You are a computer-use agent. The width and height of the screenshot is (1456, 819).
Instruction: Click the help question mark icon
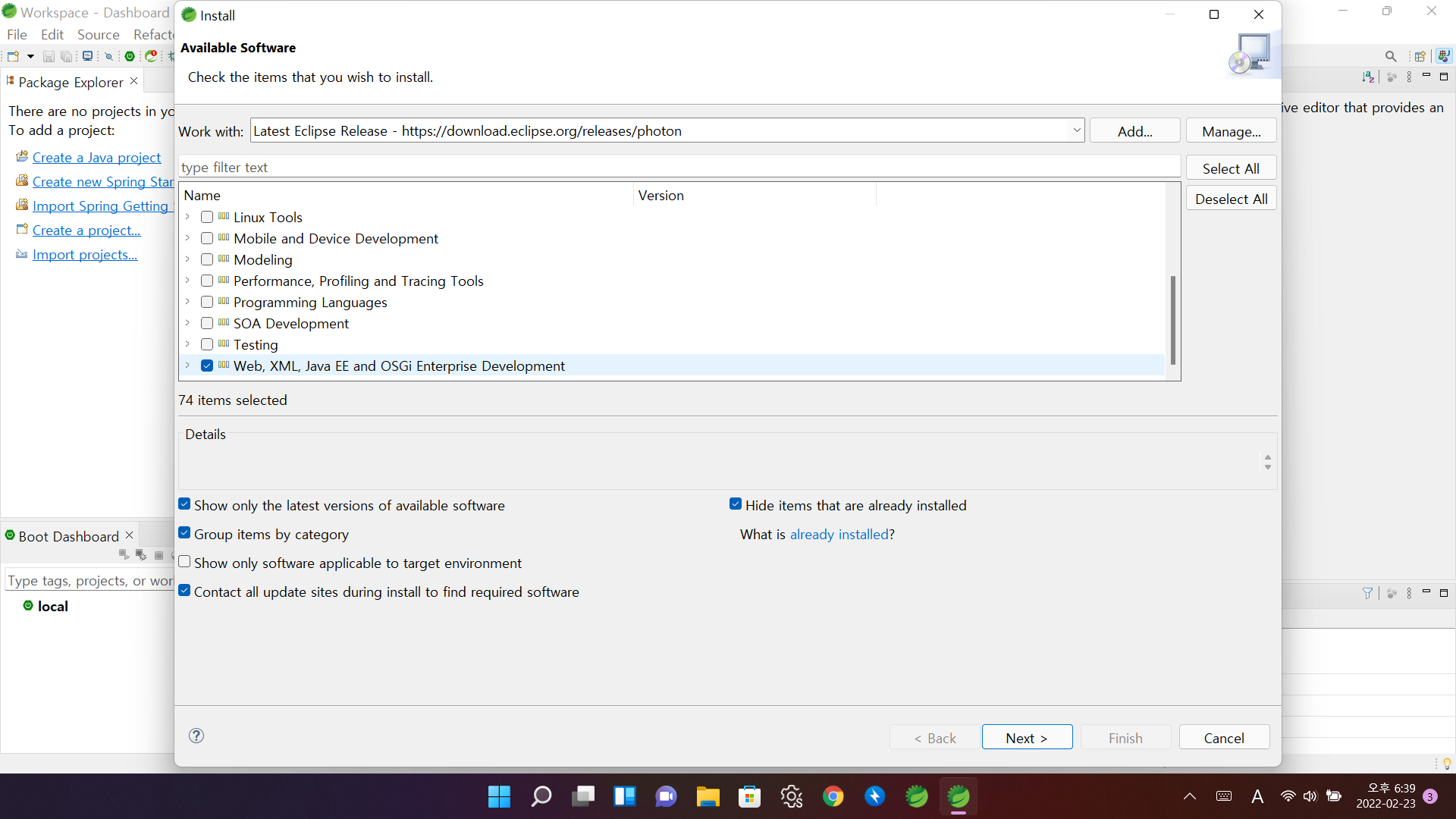click(x=196, y=736)
